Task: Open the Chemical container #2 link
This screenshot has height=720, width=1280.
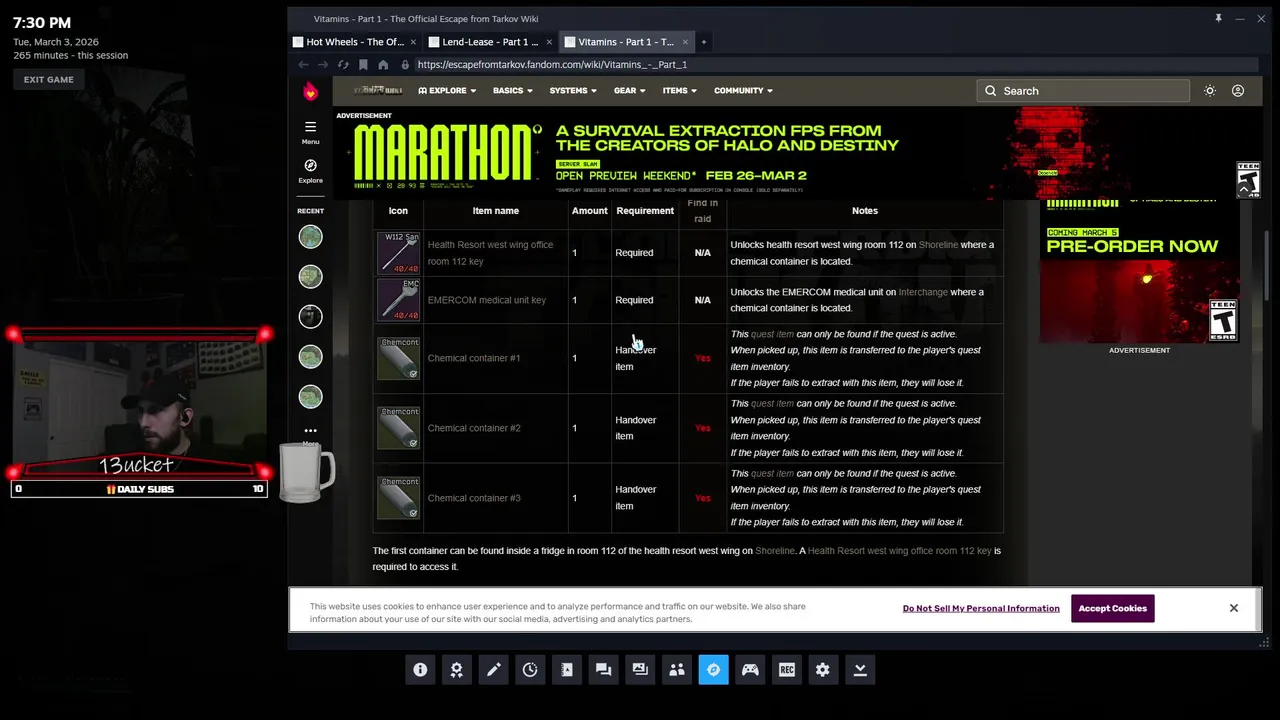Action: pyautogui.click(x=474, y=428)
